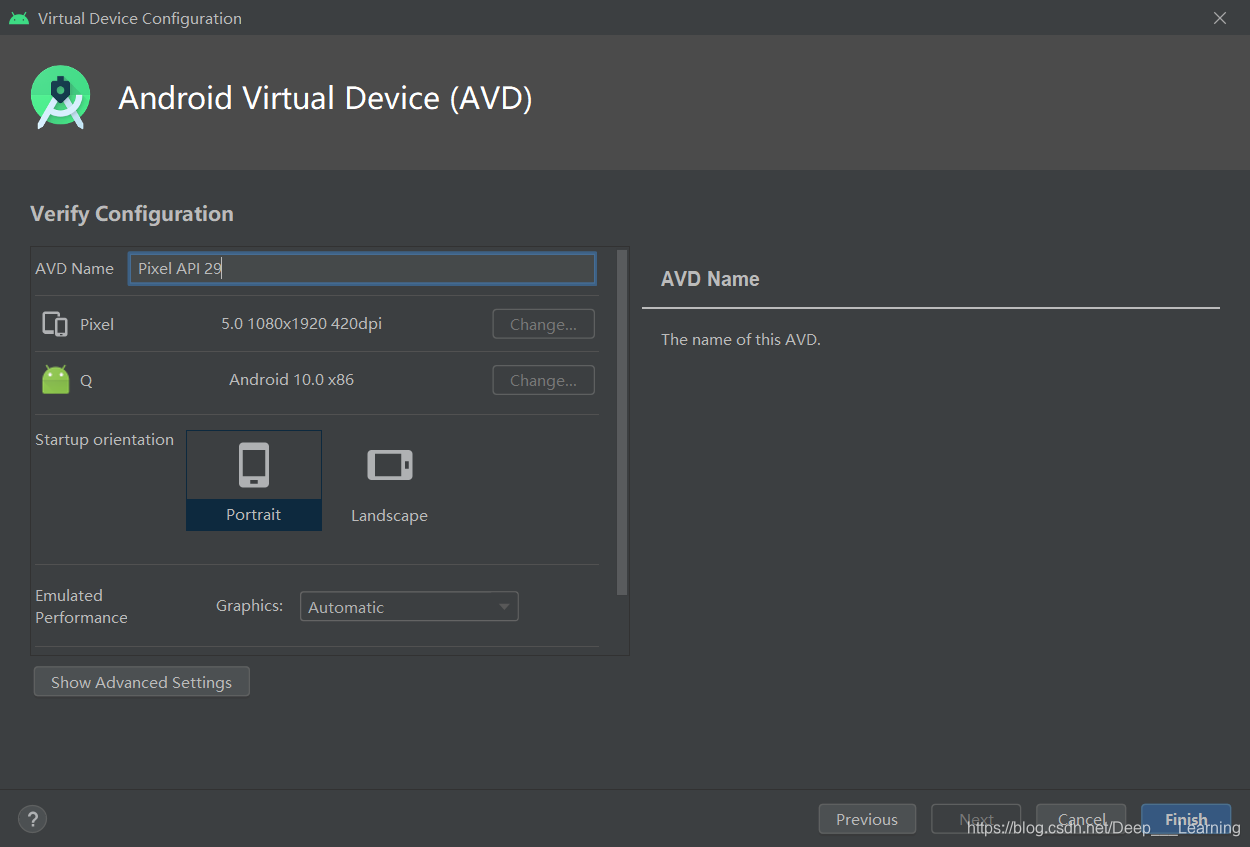Click the 'Q' release name text
The width and height of the screenshot is (1250, 847).
point(86,381)
